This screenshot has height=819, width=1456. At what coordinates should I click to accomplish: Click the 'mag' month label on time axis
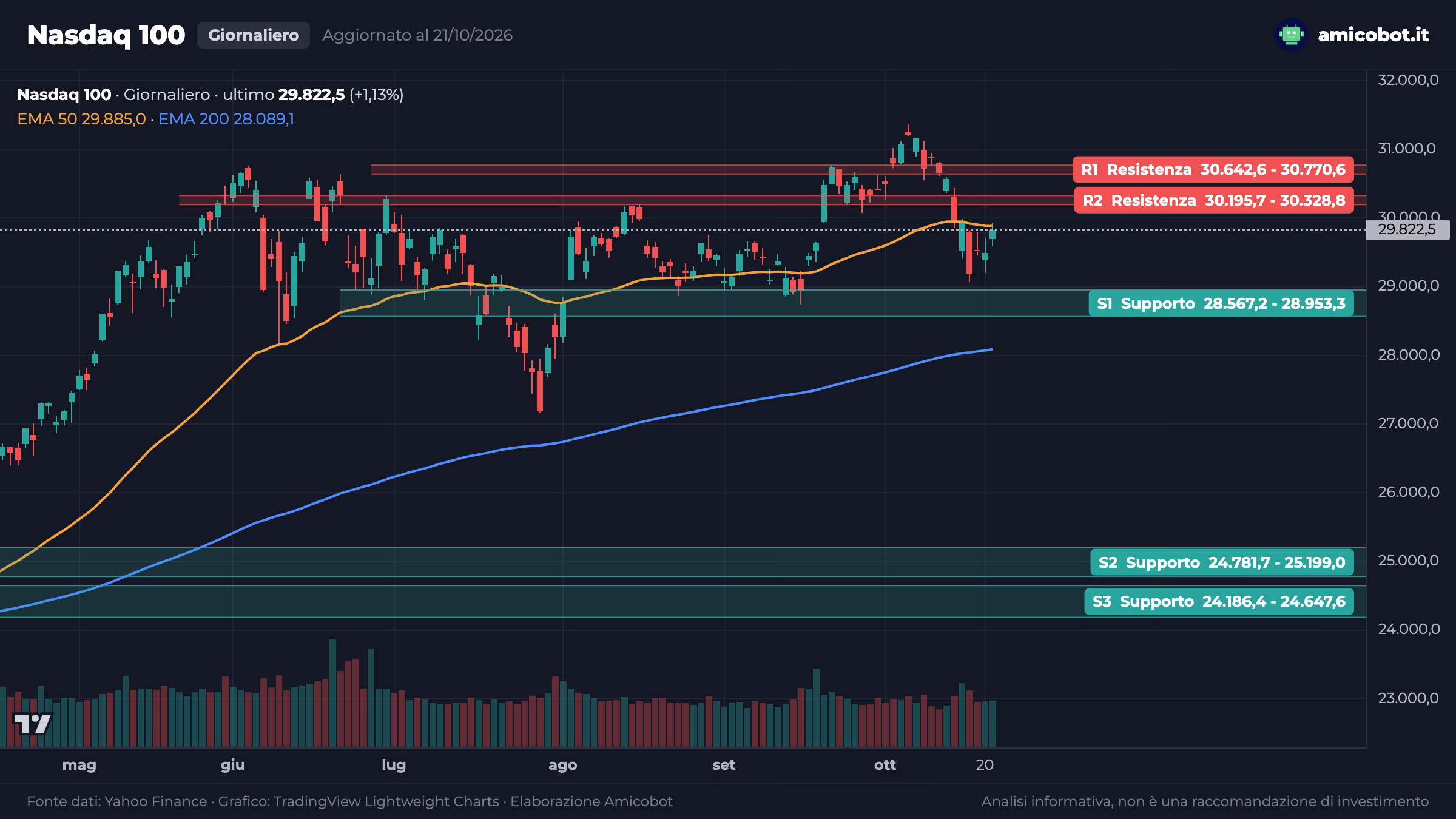pos(79,765)
